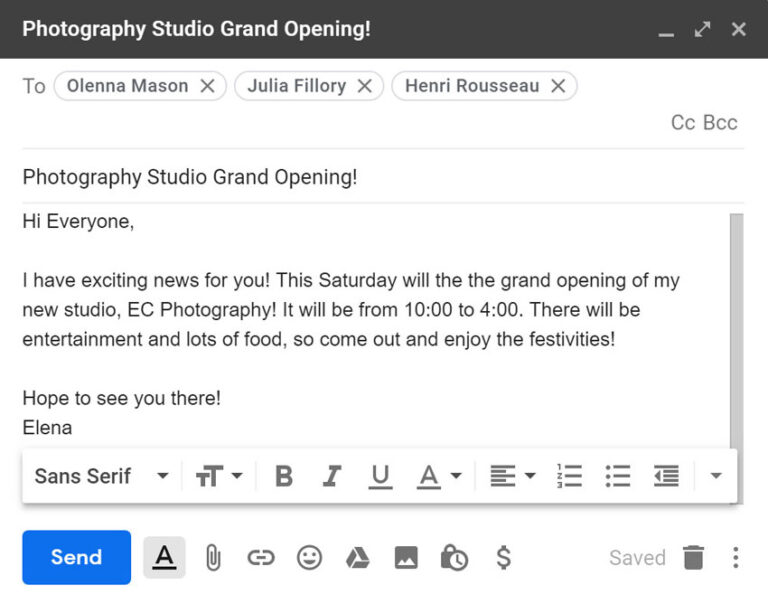Screen dimensions: 768x604
Task: Send the email with the Send button
Action: (76, 557)
